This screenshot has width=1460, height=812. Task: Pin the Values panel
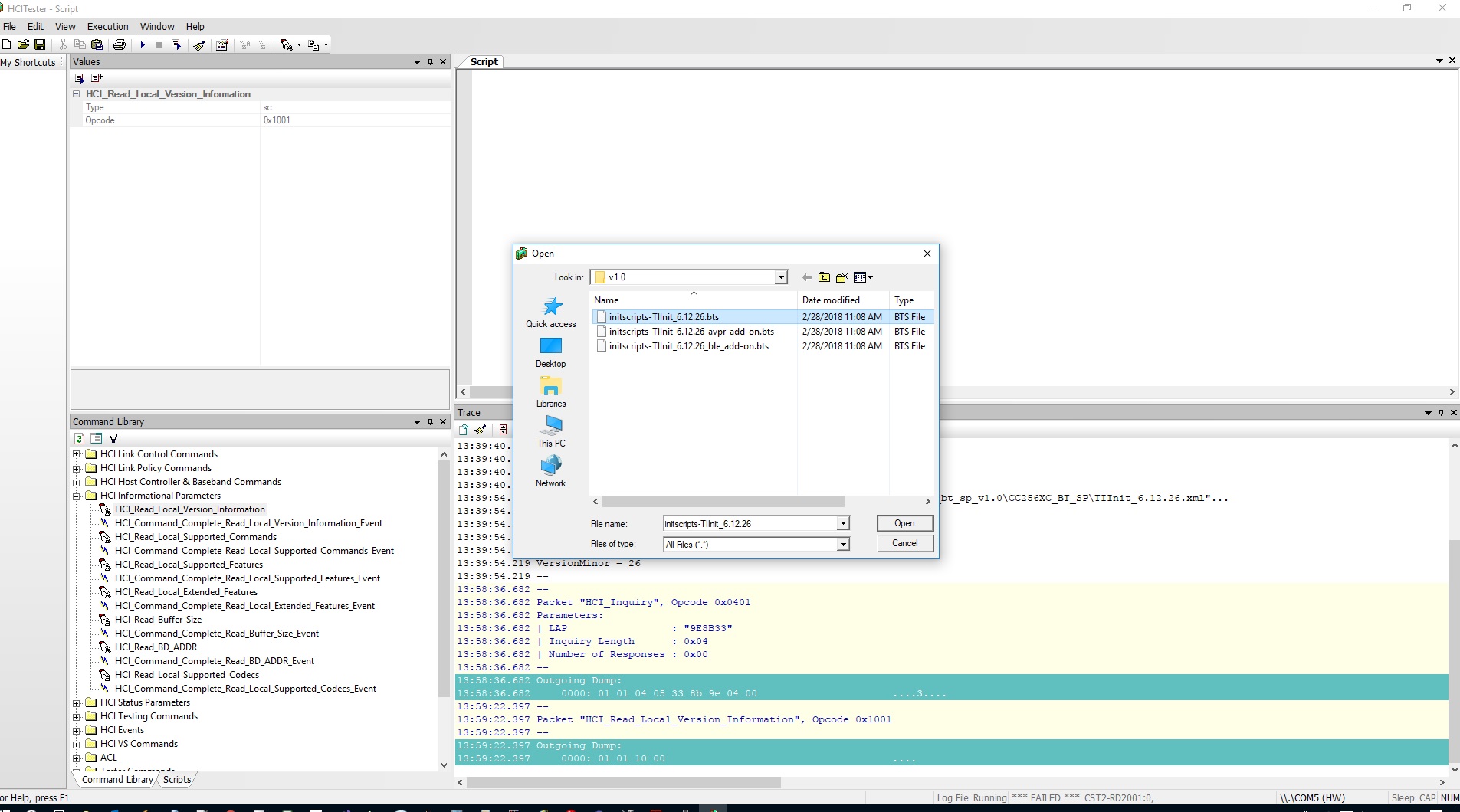click(x=430, y=62)
